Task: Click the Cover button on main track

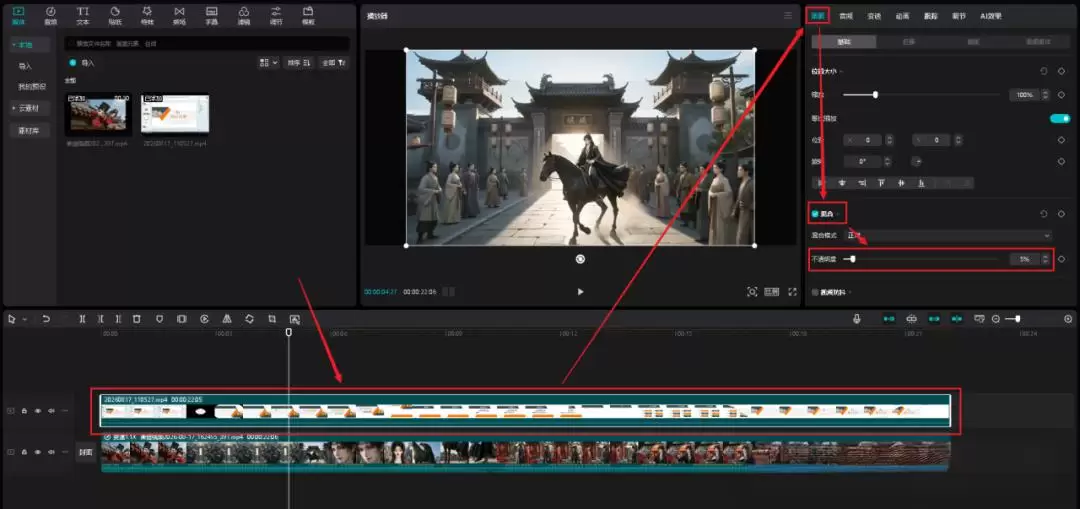Action: point(85,453)
